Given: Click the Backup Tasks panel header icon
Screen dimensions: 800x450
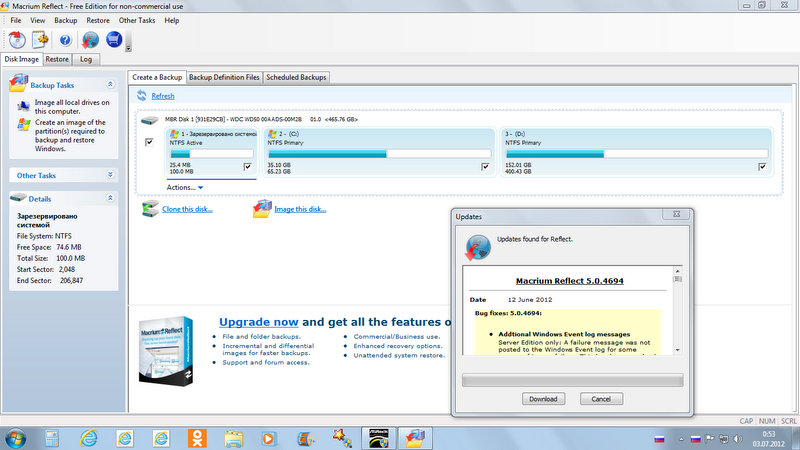Looking at the screenshot, I should point(18,83).
